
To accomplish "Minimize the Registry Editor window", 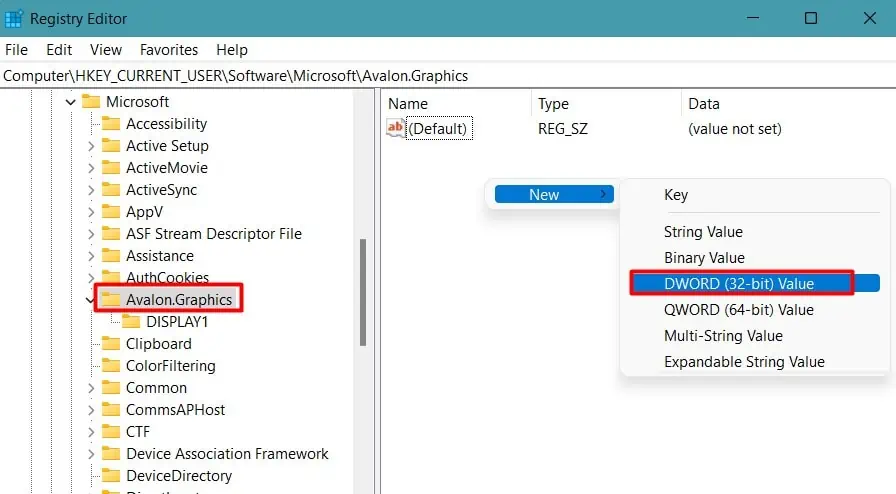I will point(753,18).
